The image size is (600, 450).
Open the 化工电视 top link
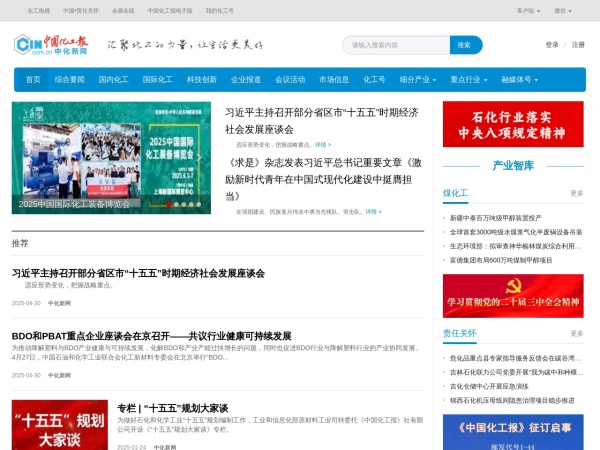[39, 11]
